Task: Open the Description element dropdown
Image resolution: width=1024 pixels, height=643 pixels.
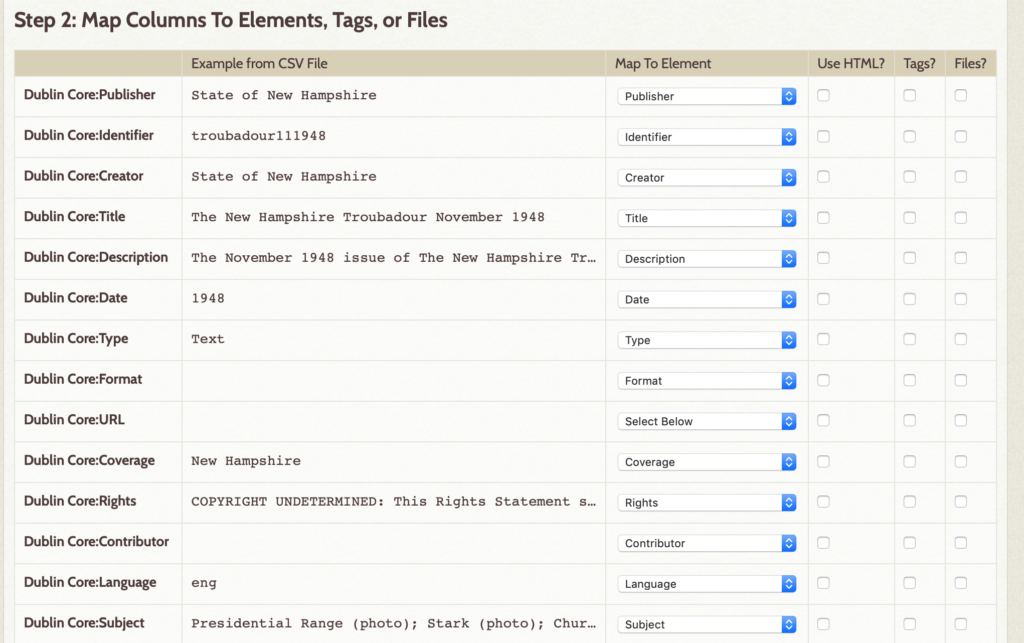Action: click(x=707, y=259)
